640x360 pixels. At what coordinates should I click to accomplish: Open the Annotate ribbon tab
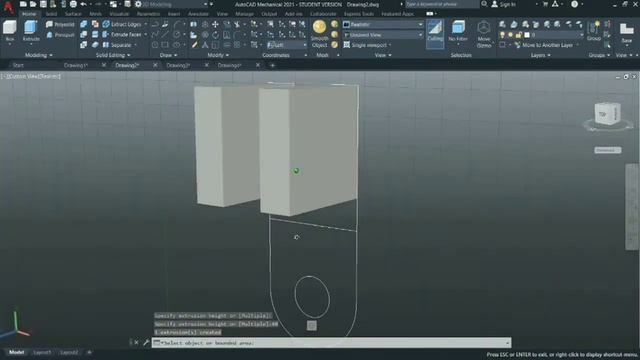[198, 14]
